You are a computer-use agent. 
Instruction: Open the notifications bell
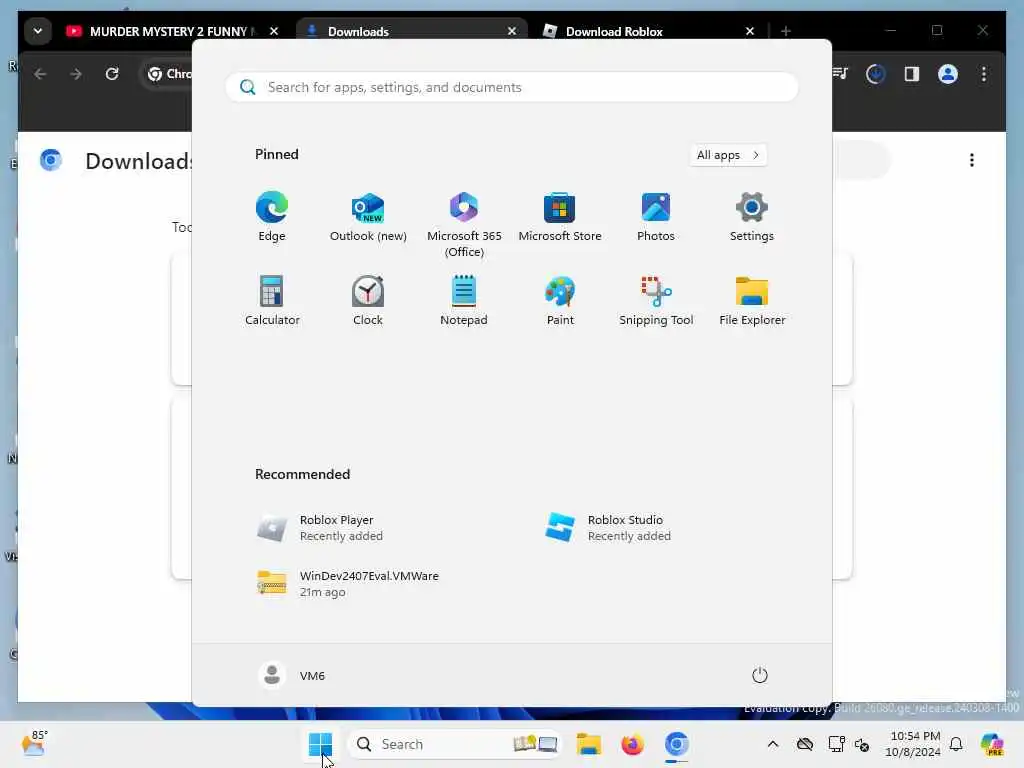[x=956, y=744]
